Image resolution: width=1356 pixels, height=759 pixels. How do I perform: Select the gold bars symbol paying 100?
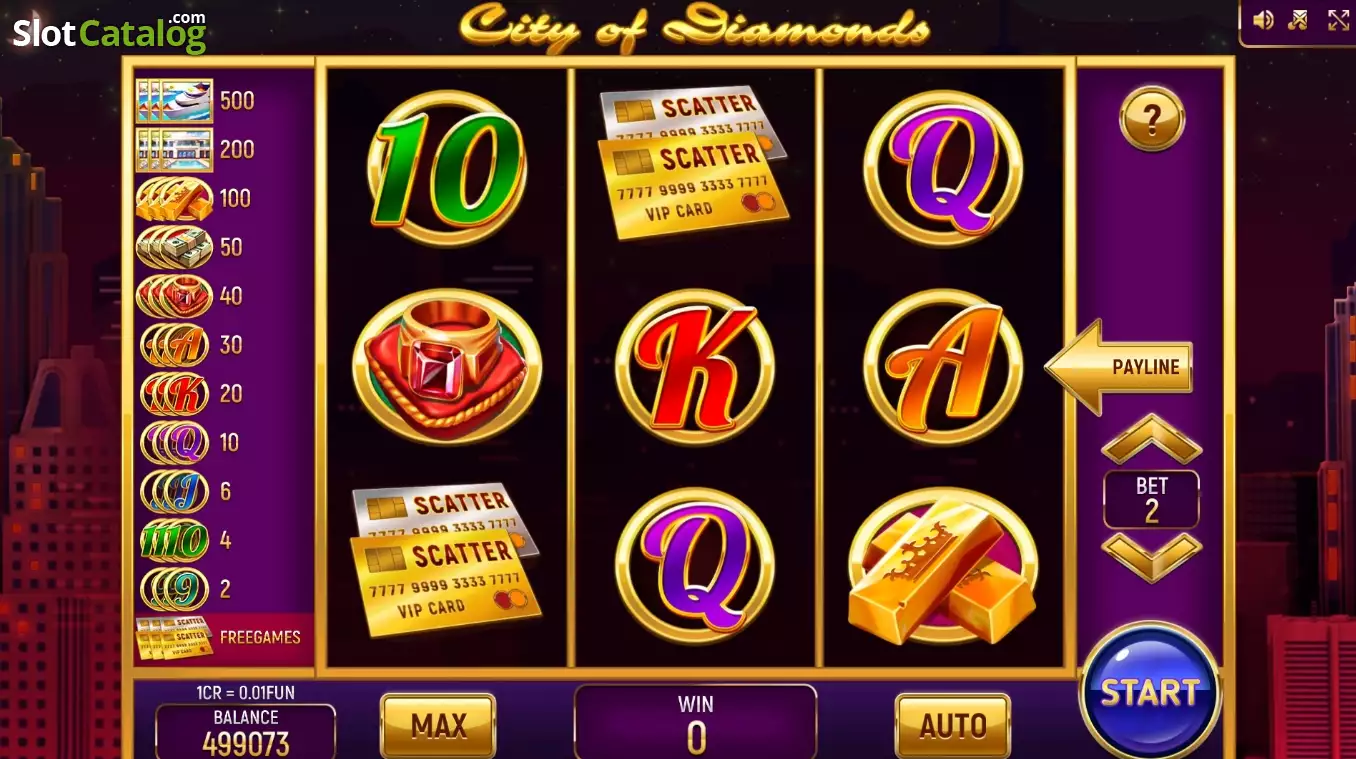tap(174, 199)
